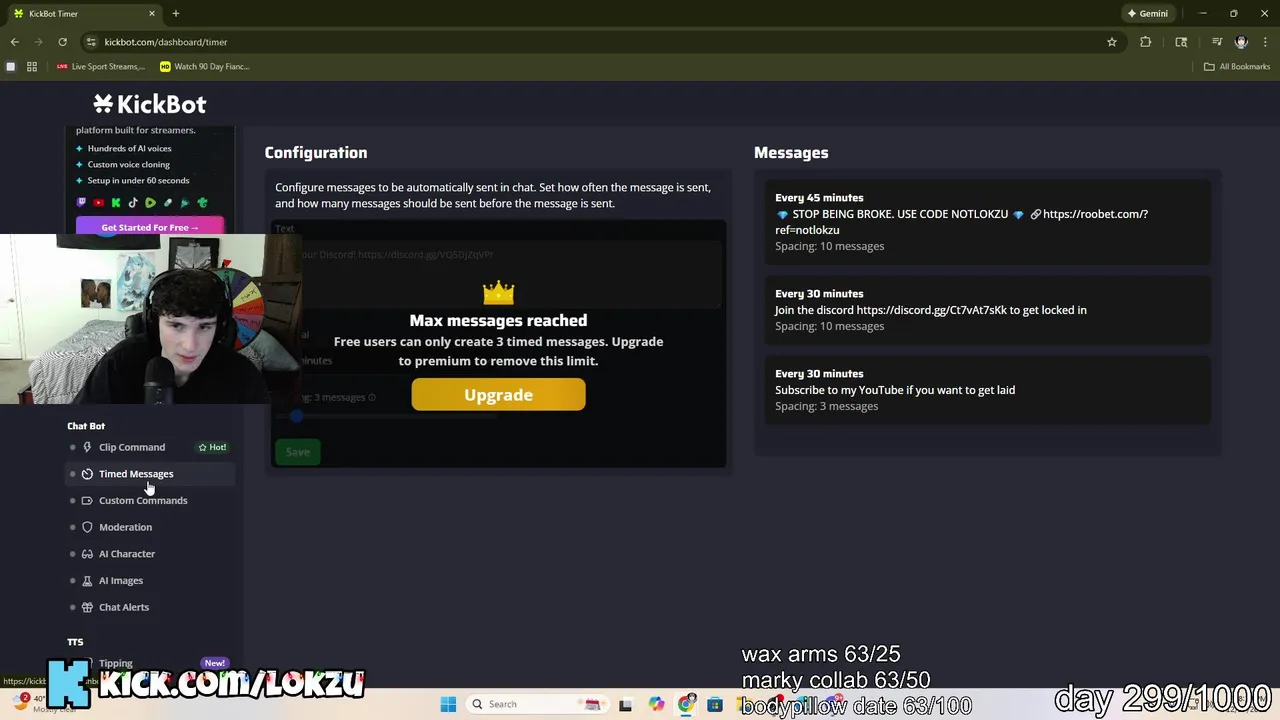Select the Every 45 minutes roobet message card
The width and height of the screenshot is (1280, 720).
(987, 221)
